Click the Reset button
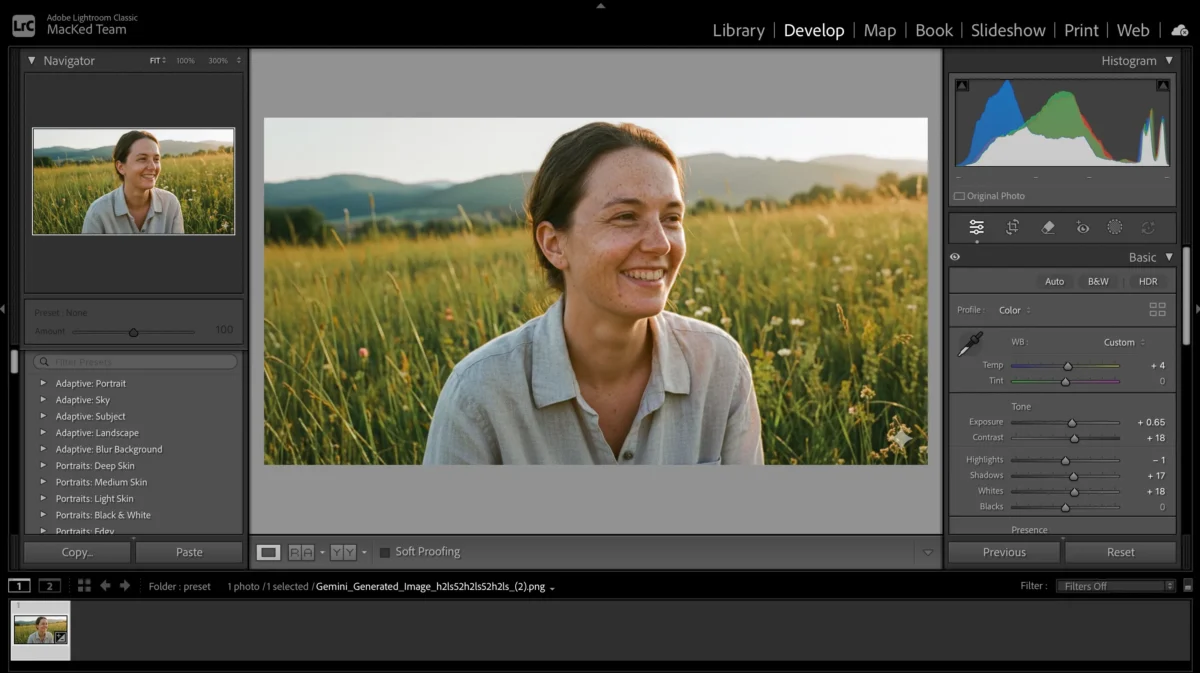Screen dimensions: 1200x673 coord(1119,551)
